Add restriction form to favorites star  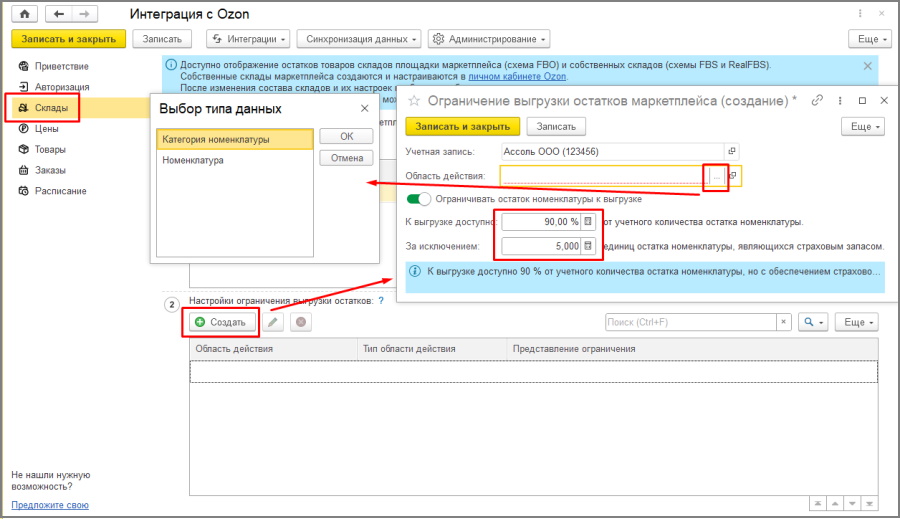[414, 101]
